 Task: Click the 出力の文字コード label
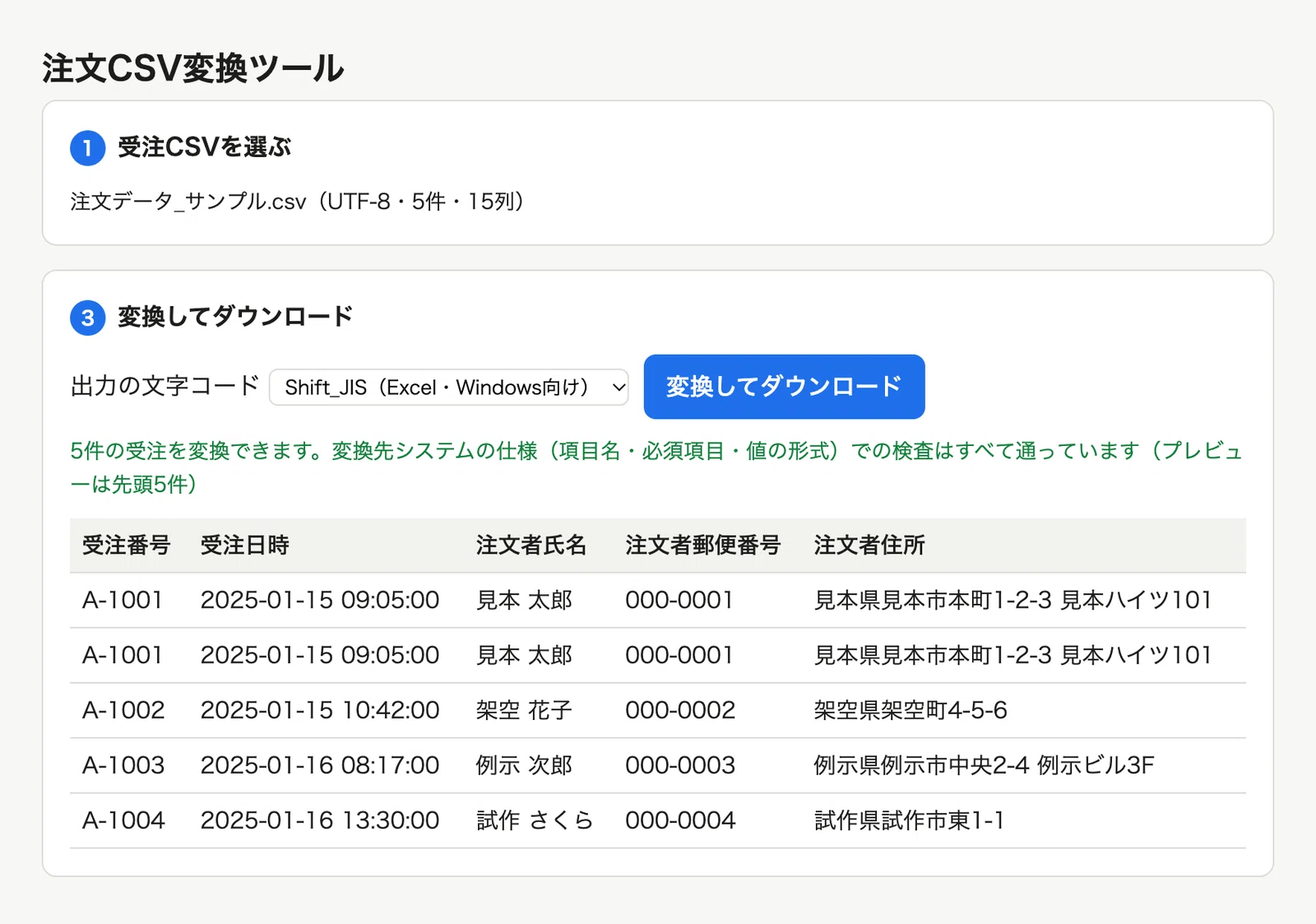click(x=164, y=386)
